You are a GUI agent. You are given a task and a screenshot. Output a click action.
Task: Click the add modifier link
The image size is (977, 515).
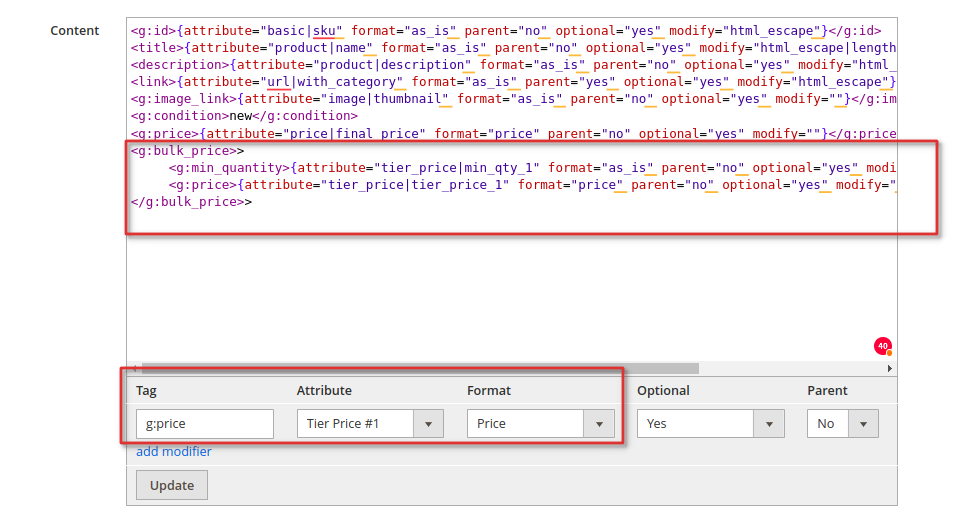[174, 451]
